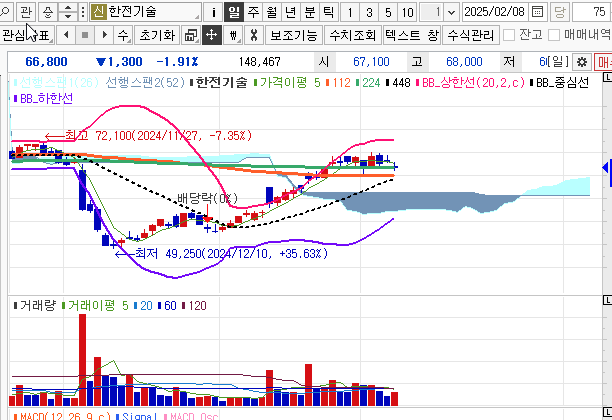This screenshot has height=420, width=612.
Task: Click the crosshair cursor tool icon
Action: [211, 35]
